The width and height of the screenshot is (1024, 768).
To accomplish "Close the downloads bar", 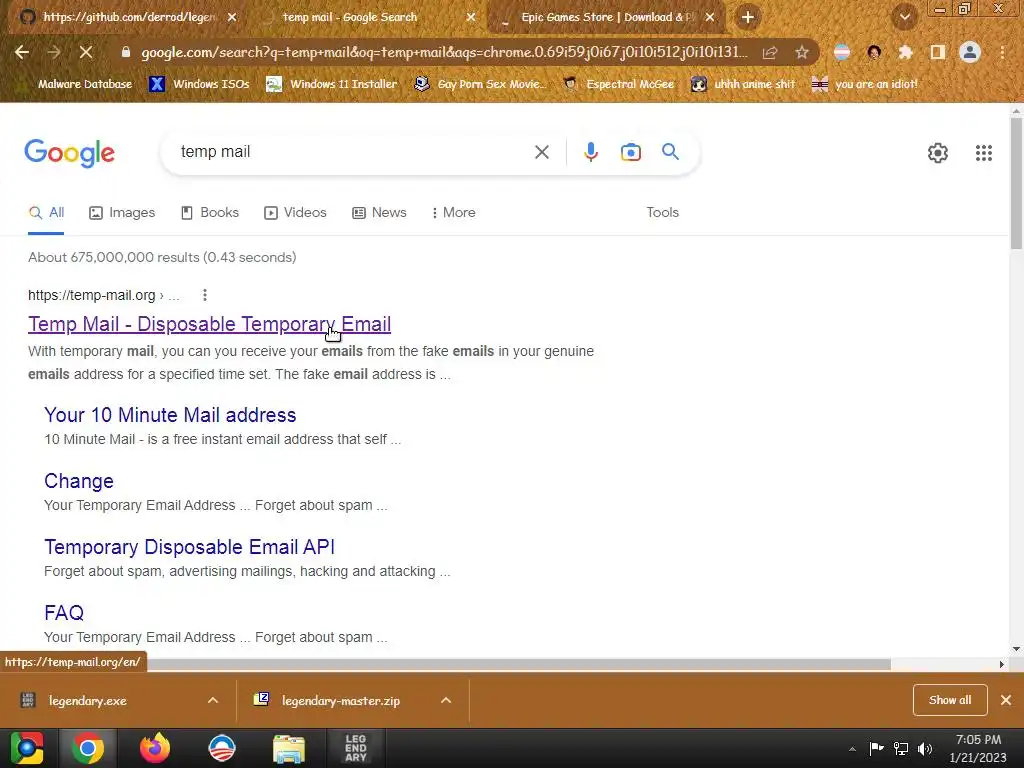I will click(1006, 700).
